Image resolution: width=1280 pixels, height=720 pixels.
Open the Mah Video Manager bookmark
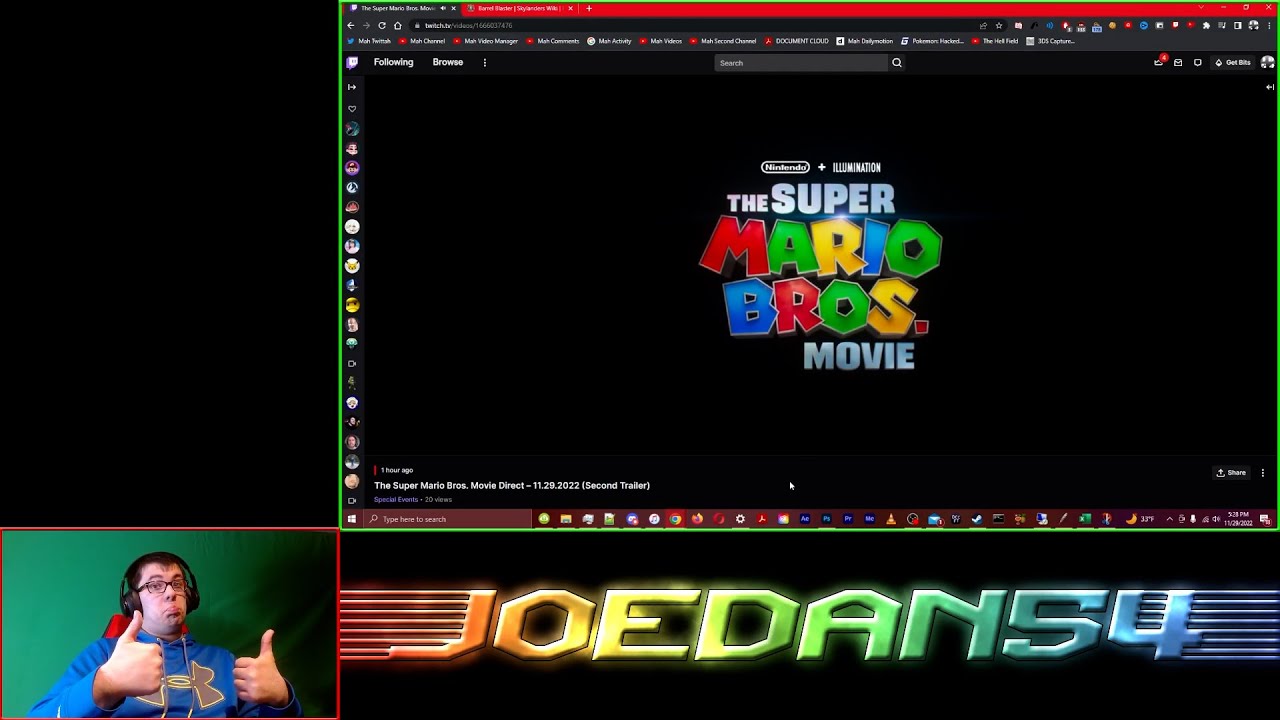(x=485, y=41)
